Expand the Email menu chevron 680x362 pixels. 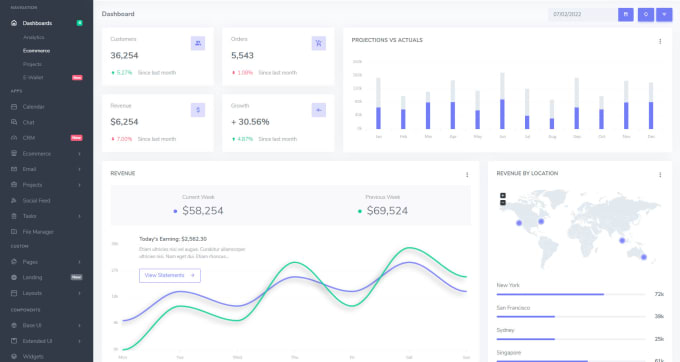(x=79, y=170)
